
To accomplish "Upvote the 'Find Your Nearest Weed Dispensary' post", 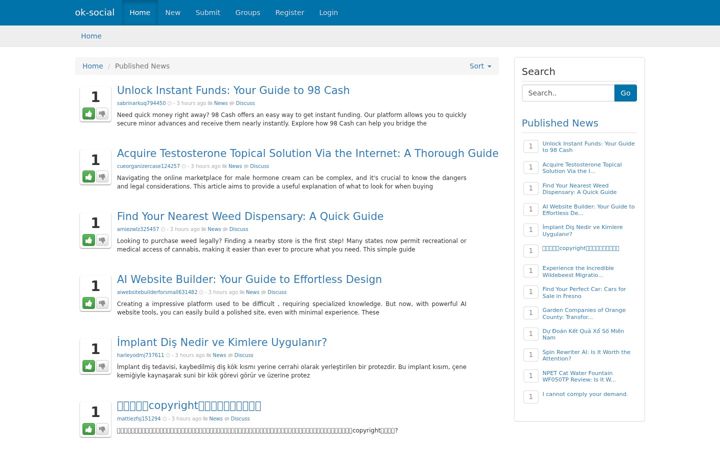I will (x=89, y=240).
